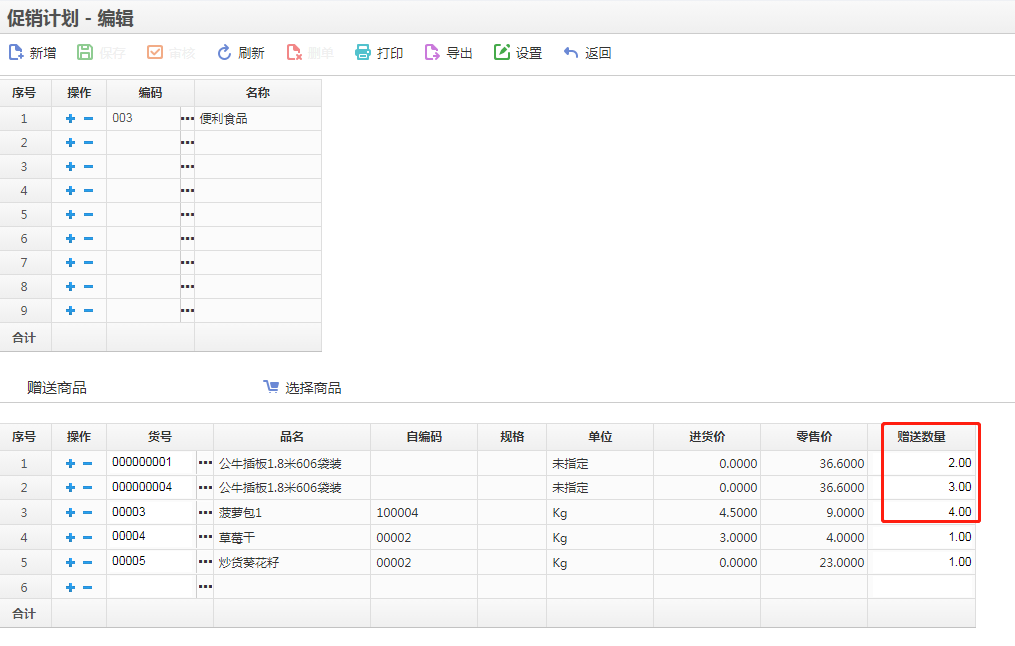This screenshot has height=646, width=1015.
Task: Remove 炒货葵花籽 row with minus icon
Action: pos(87,562)
